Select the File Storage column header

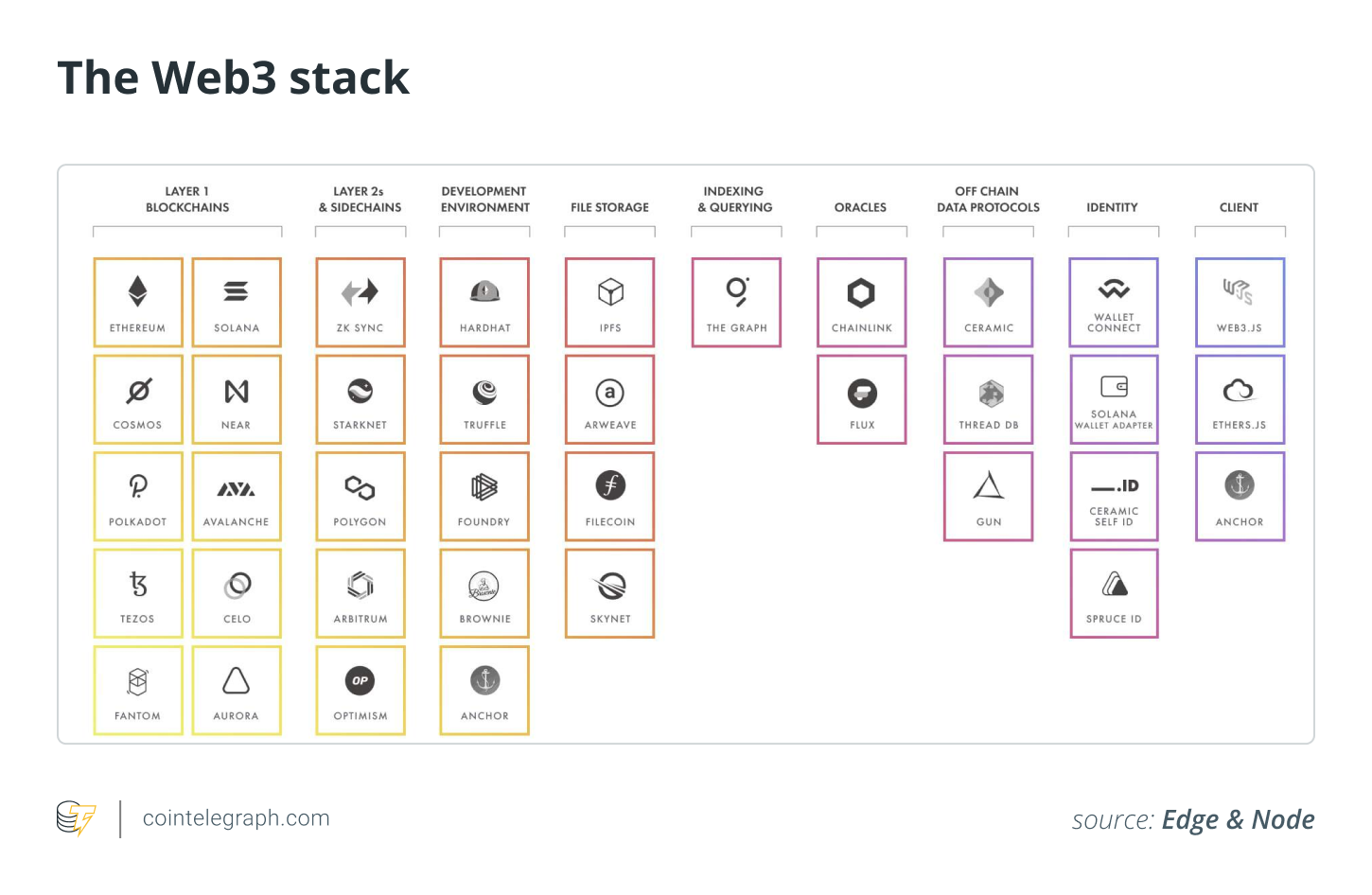click(x=609, y=207)
